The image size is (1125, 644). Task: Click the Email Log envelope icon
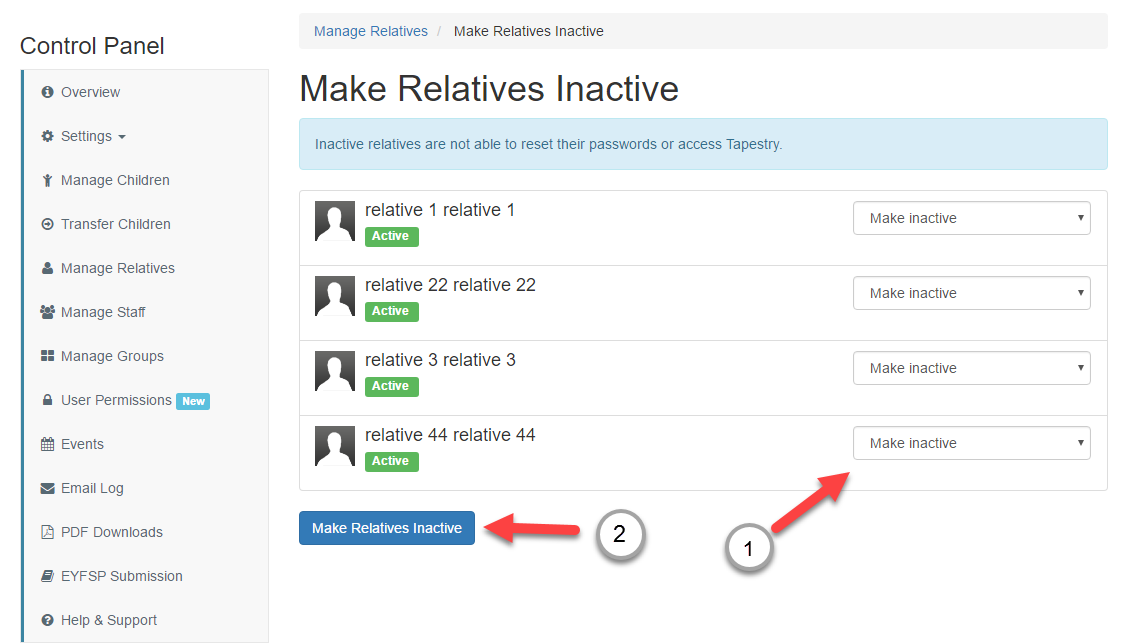click(x=47, y=488)
